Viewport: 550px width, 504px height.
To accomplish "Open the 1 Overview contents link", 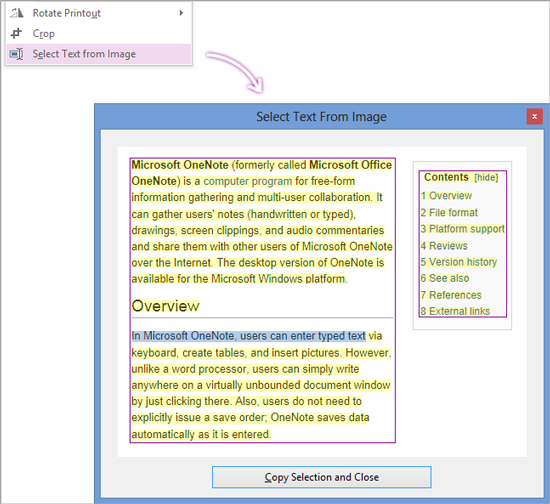I will pyautogui.click(x=447, y=196).
